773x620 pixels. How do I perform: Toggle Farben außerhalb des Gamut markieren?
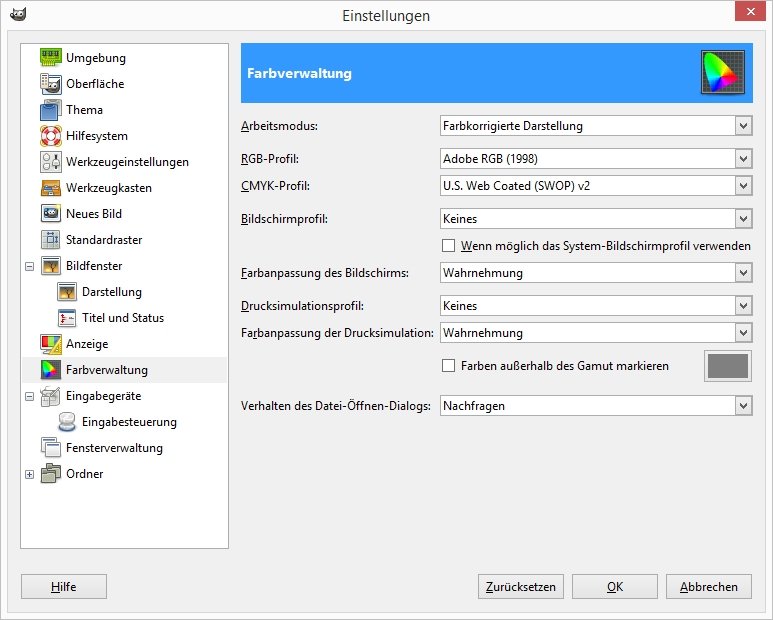[x=449, y=366]
